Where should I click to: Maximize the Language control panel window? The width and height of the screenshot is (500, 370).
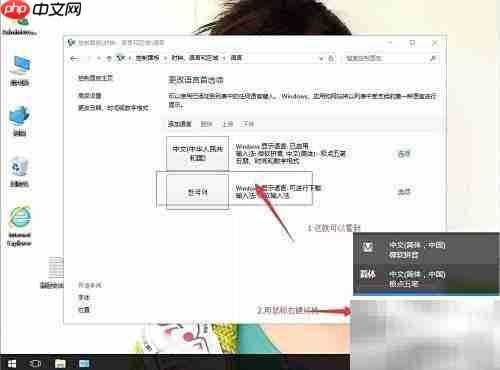pos(412,43)
